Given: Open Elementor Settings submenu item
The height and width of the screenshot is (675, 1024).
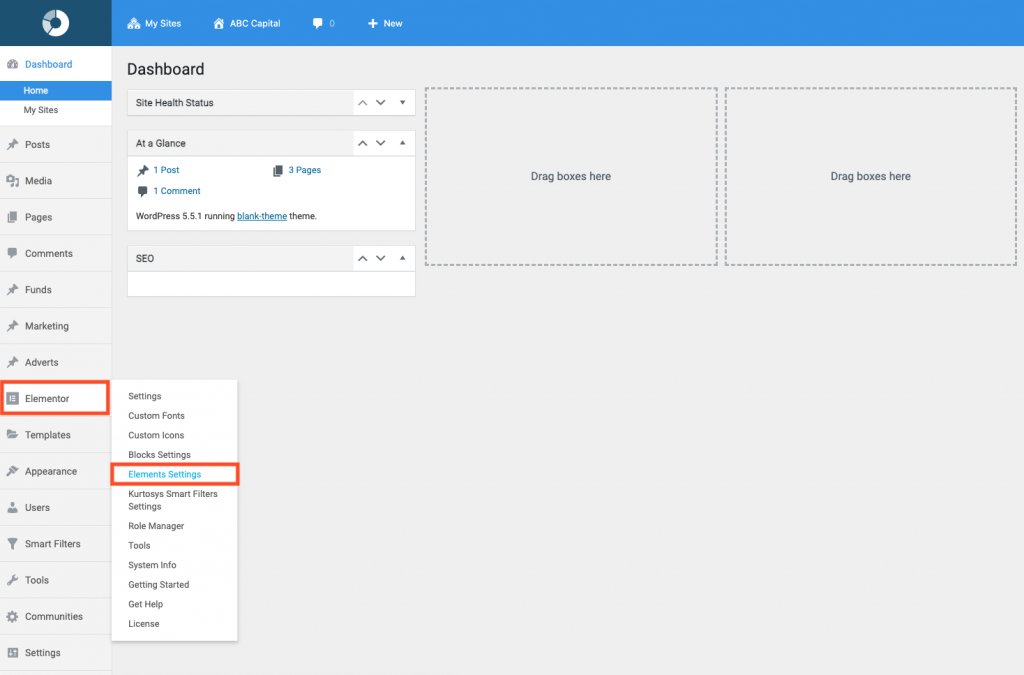Looking at the screenshot, I should pos(144,396).
